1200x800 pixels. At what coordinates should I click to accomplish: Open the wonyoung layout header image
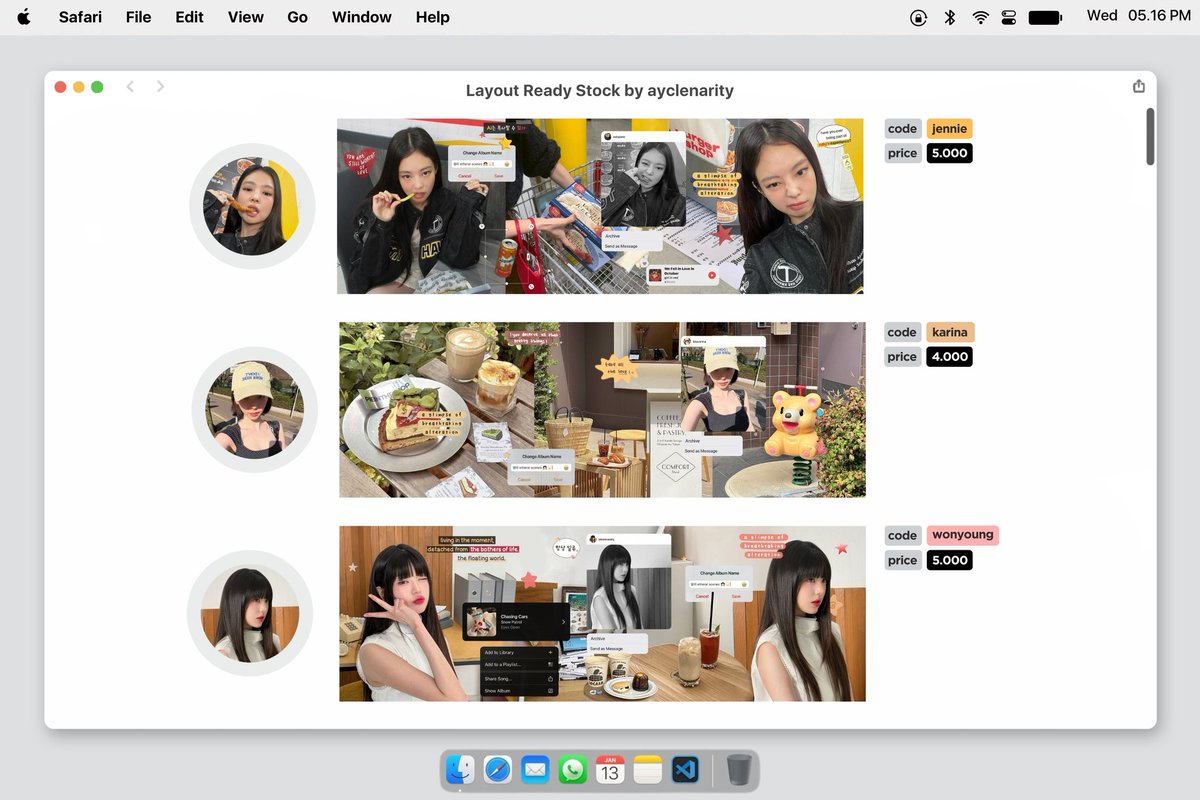[x=602, y=614]
